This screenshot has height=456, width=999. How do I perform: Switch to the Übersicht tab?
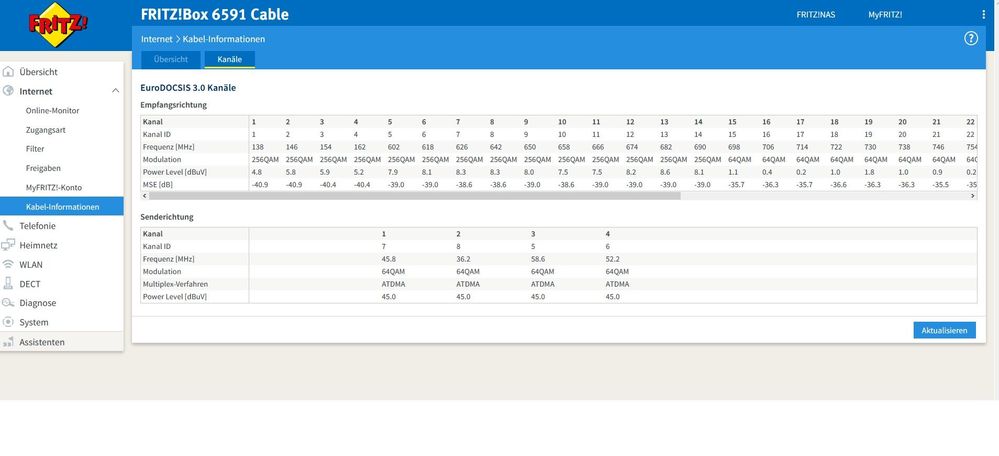point(171,59)
